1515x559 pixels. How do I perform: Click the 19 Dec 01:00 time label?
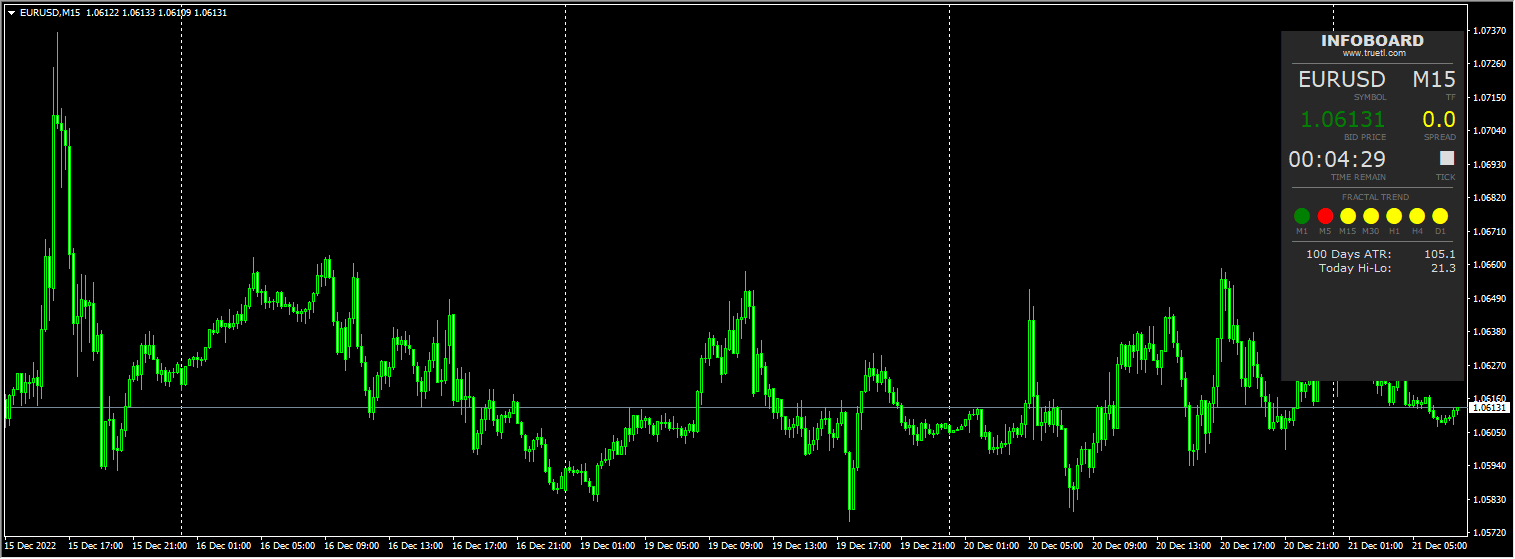pyautogui.click(x=608, y=546)
